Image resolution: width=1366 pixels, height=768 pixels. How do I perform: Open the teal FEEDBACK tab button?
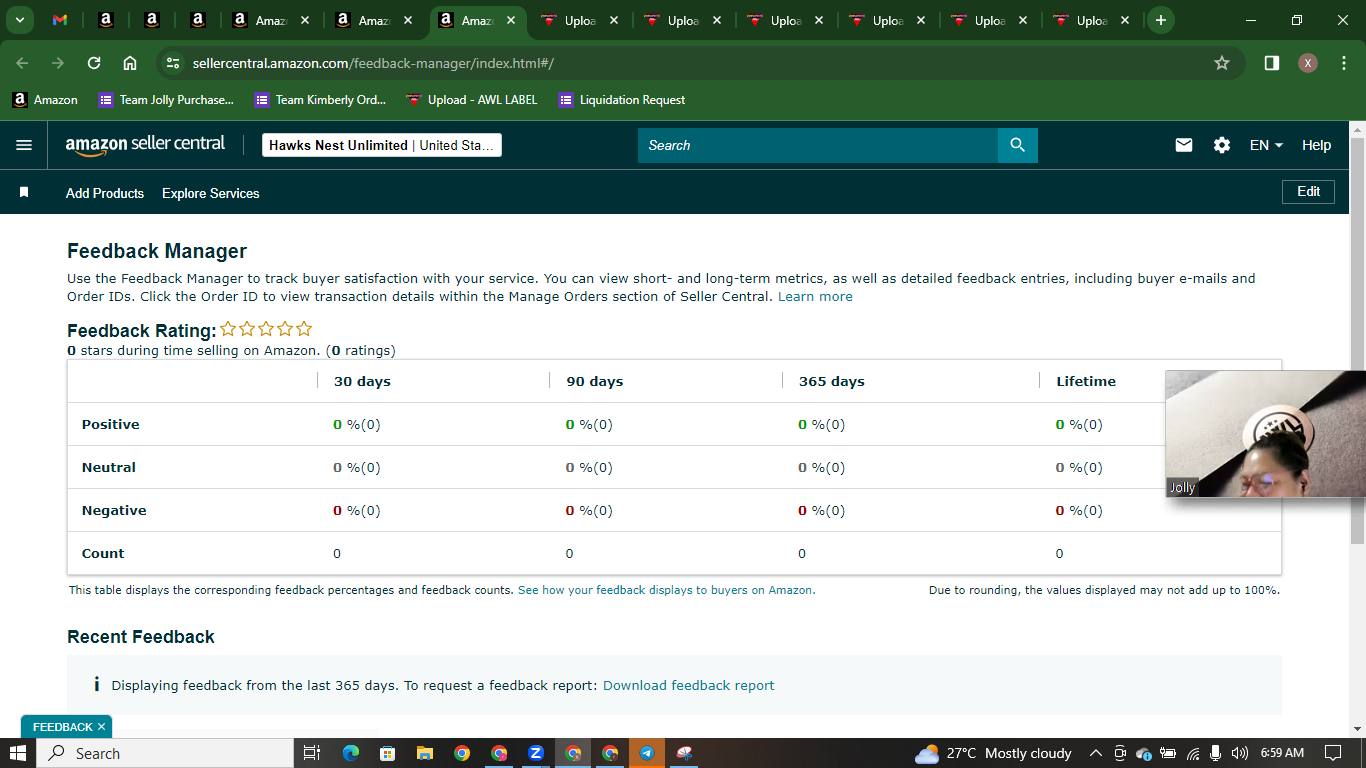point(62,727)
